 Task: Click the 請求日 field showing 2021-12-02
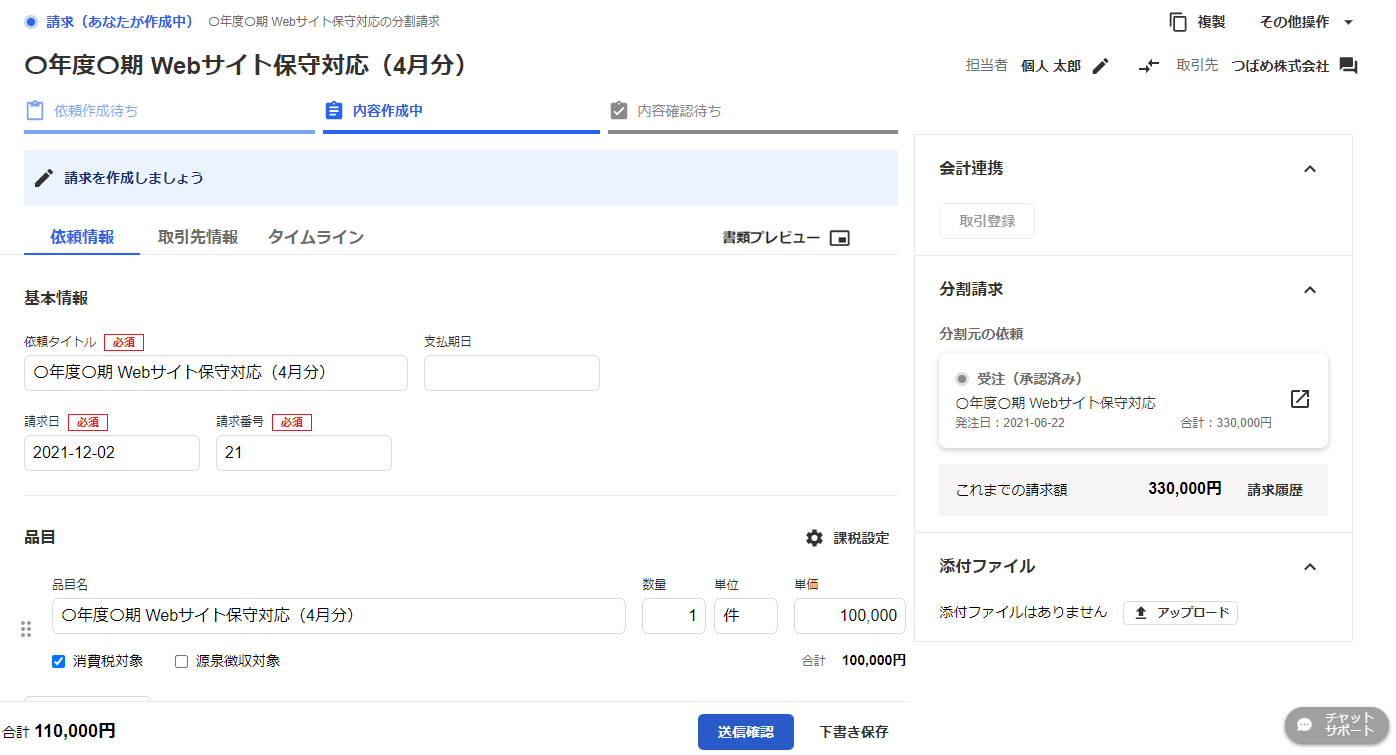[112, 453]
